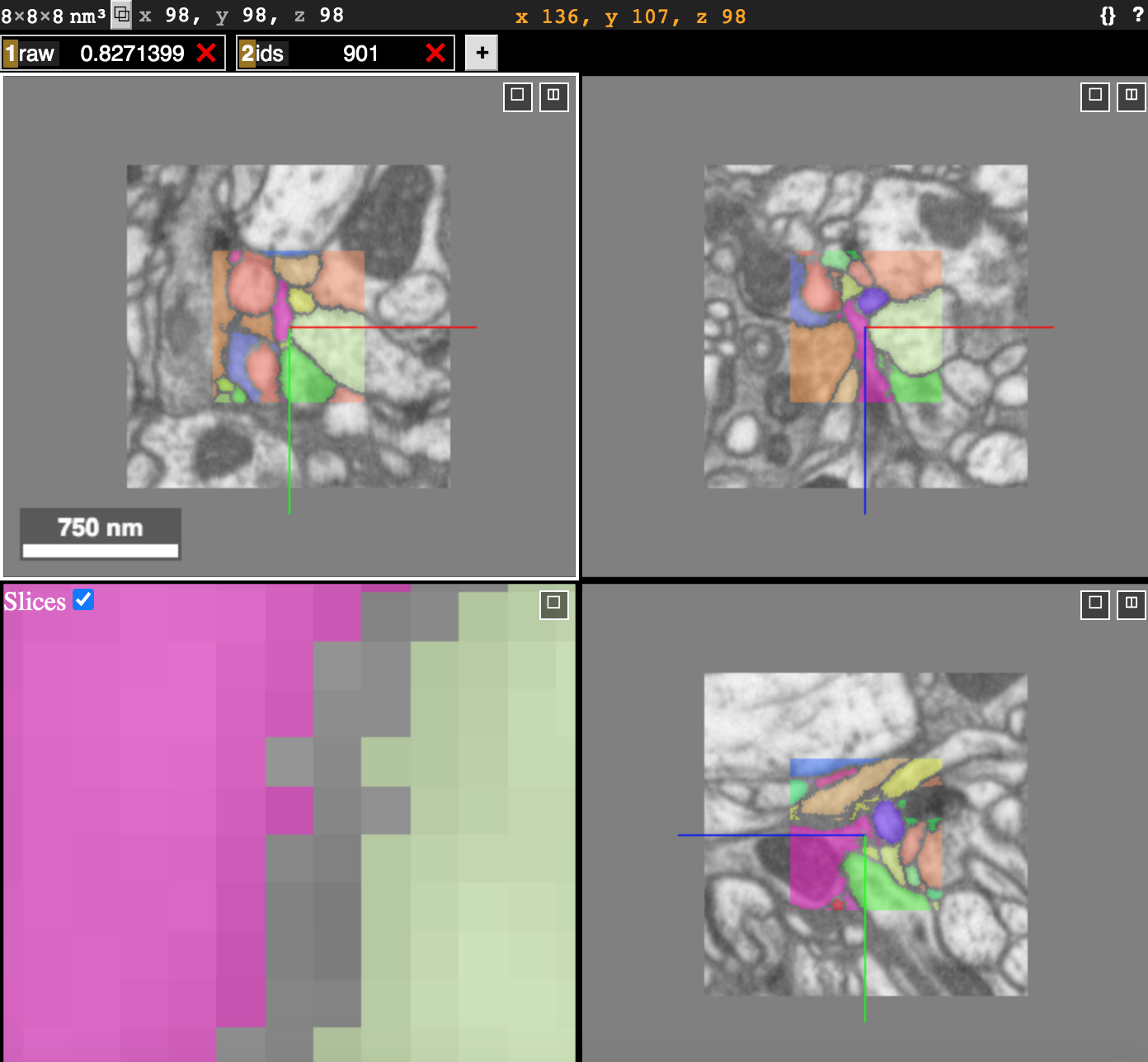
Task: Open the help overlay via question mark
Action: click(1139, 14)
